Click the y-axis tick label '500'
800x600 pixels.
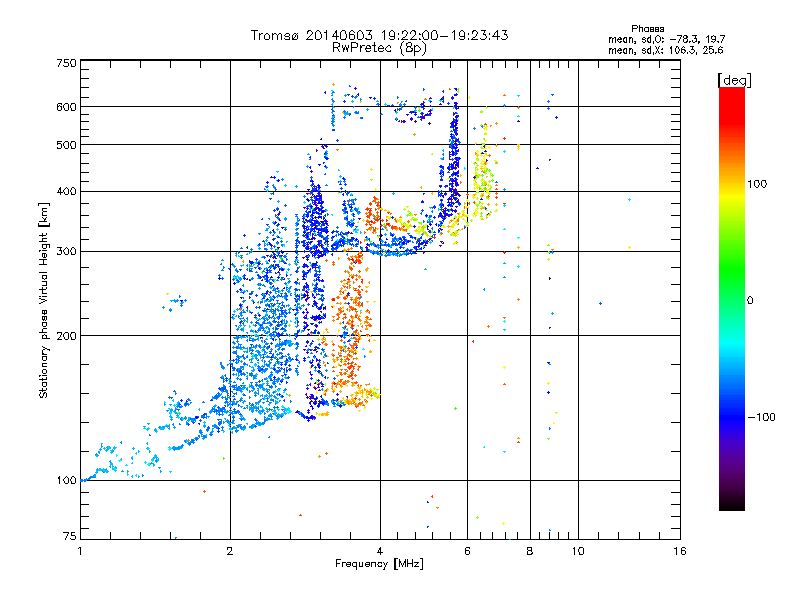[66, 145]
